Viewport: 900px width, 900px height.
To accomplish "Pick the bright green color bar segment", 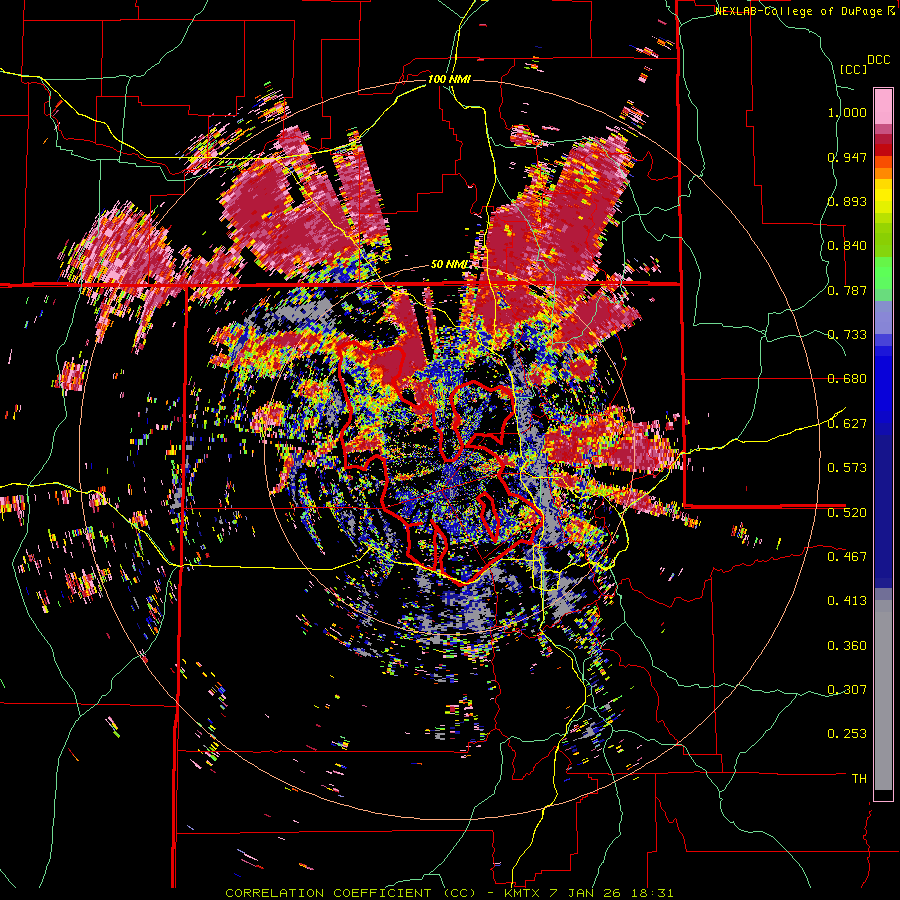I will (883, 273).
